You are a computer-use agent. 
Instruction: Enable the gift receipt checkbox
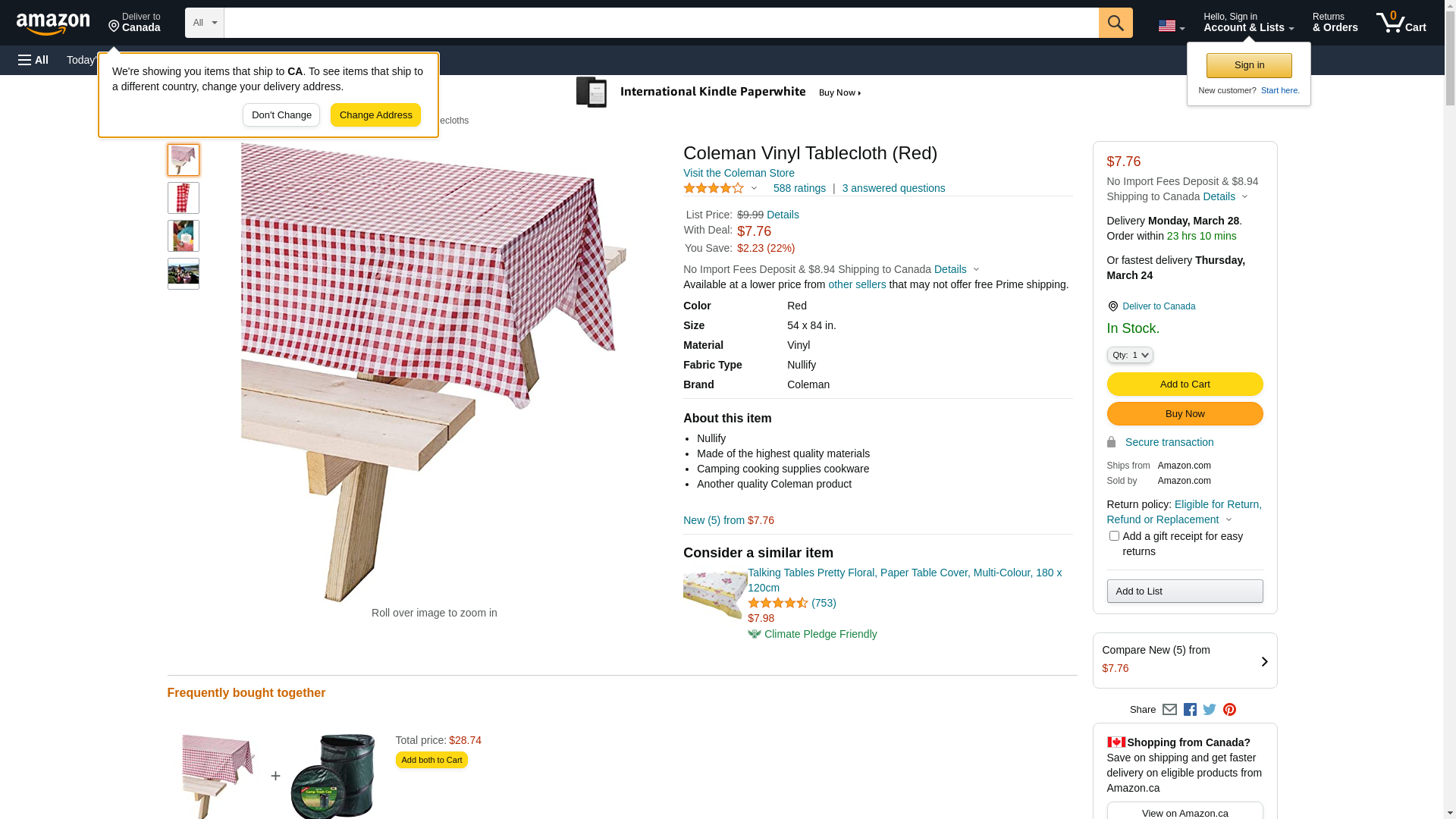coord(1114,536)
